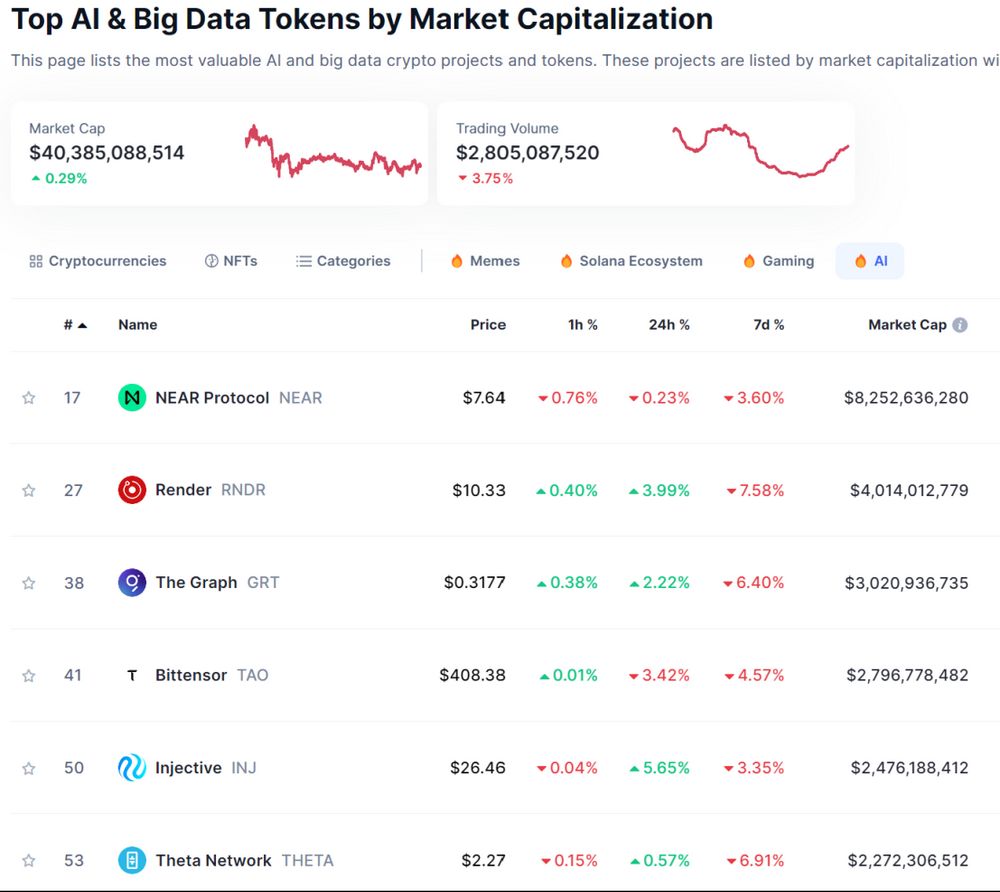The width and height of the screenshot is (1000, 892).
Task: Click the Market Cap info icon
Action: [x=960, y=325]
